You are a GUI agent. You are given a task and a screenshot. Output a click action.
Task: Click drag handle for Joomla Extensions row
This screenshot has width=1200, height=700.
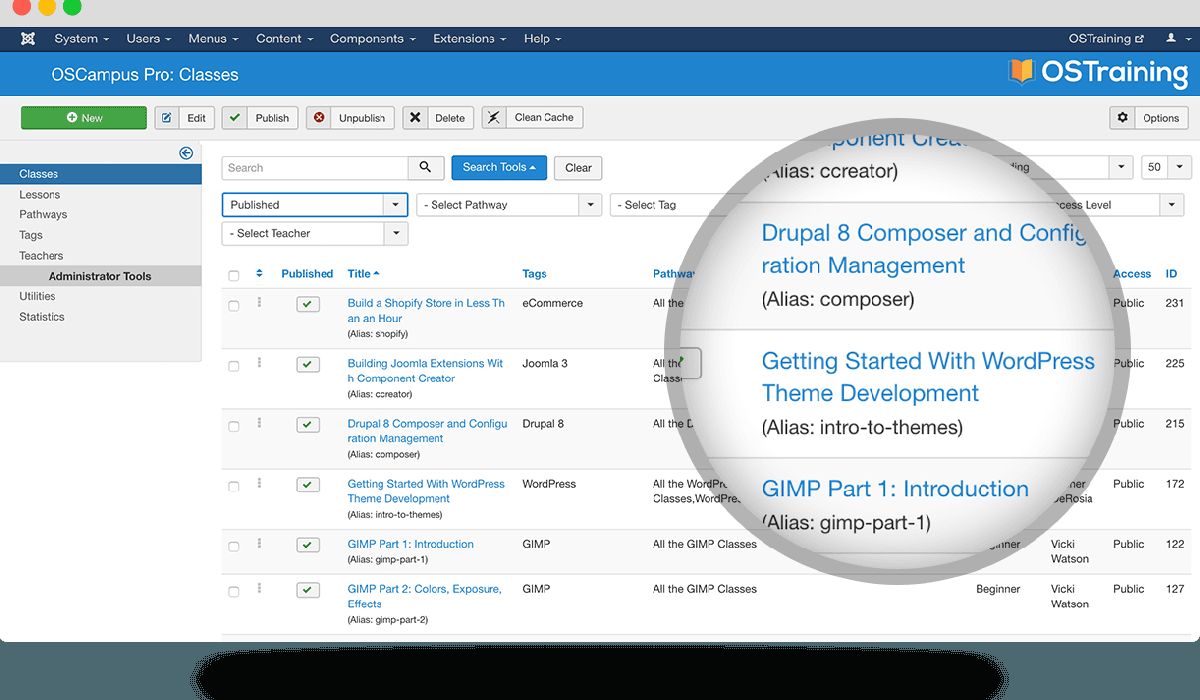tap(260, 363)
